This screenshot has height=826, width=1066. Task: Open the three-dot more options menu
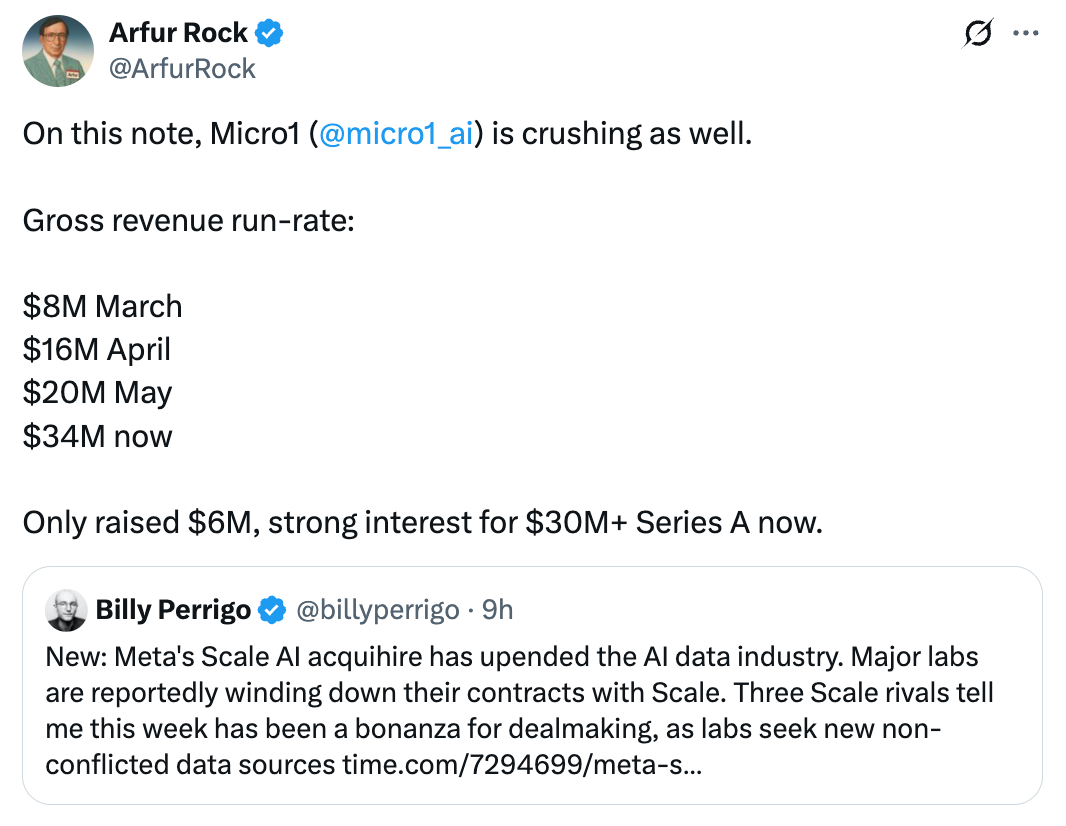(1026, 33)
